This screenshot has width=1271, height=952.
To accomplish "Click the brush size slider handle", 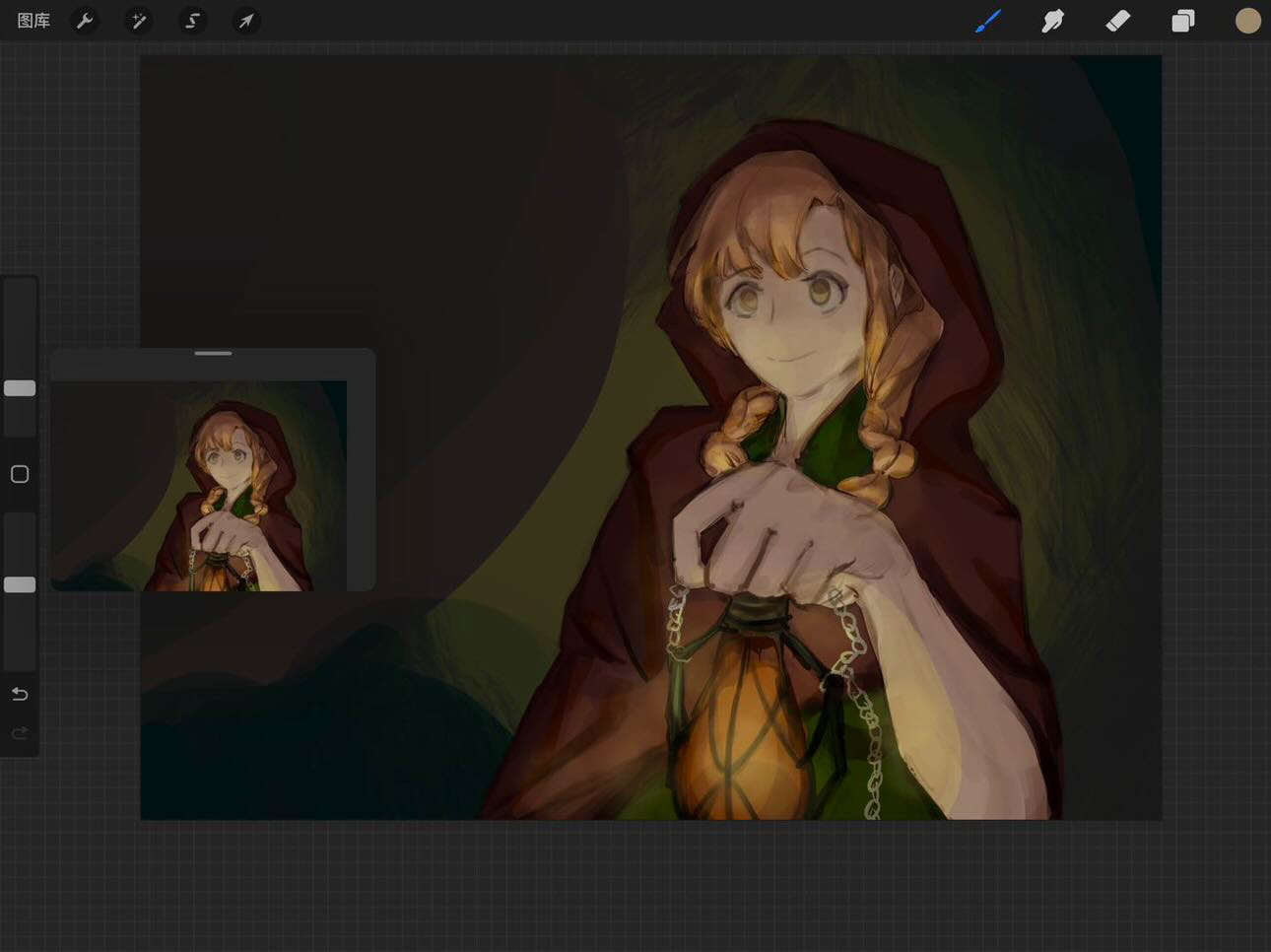I will tap(20, 388).
